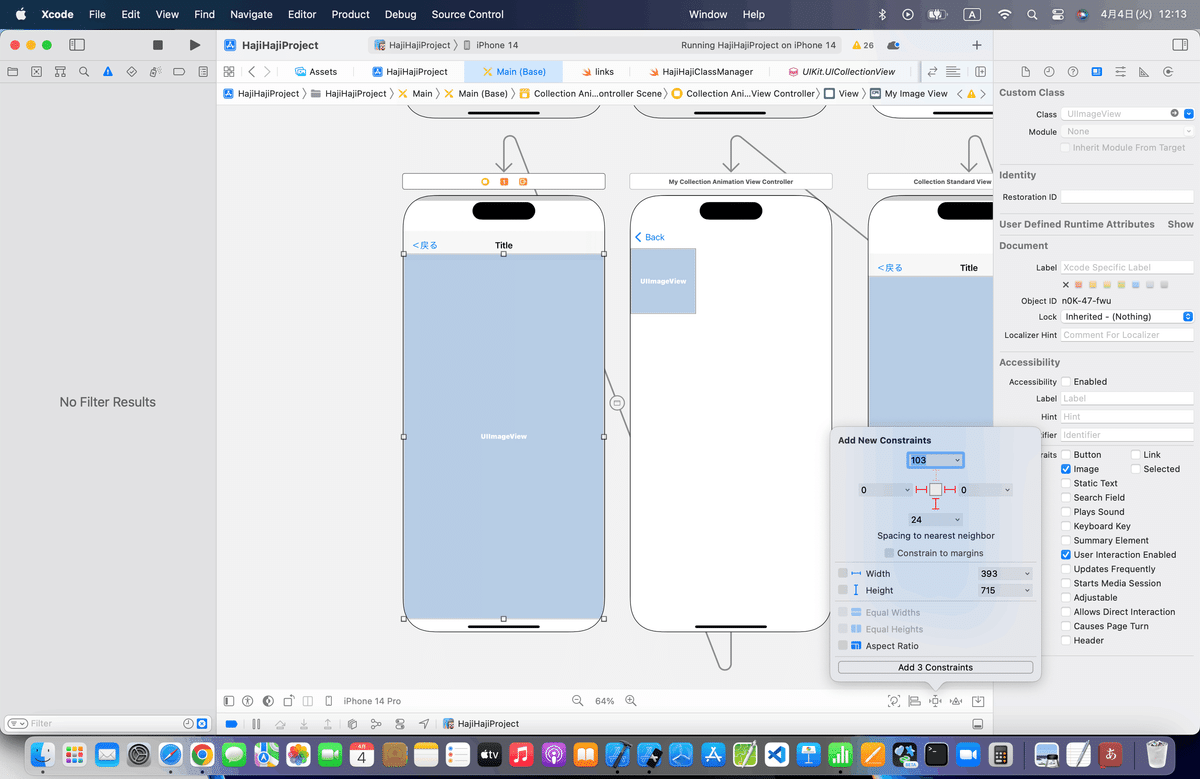Select the blue document label color
1200x779 pixels.
1135,285
